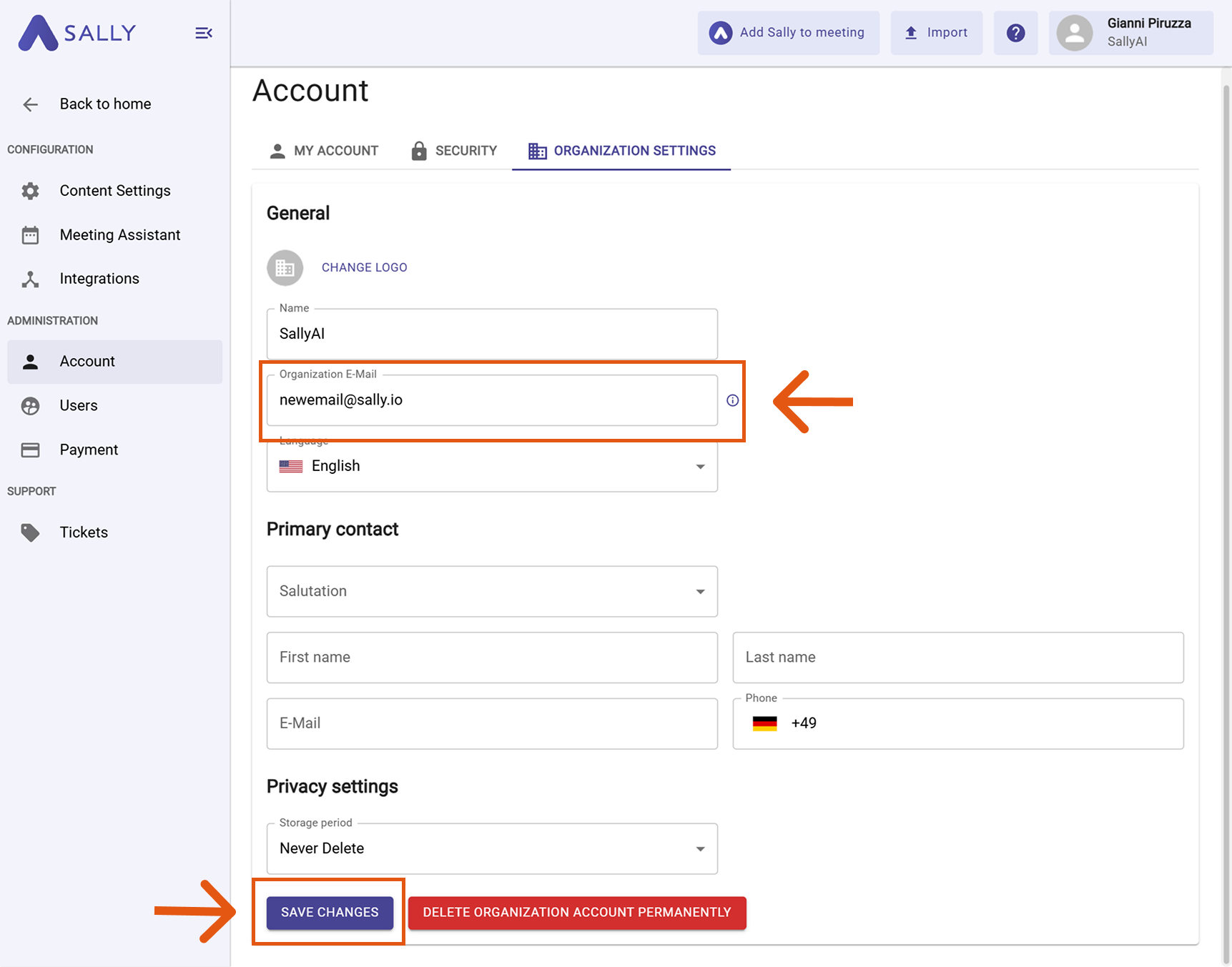Select Account in sidebar

(x=114, y=362)
